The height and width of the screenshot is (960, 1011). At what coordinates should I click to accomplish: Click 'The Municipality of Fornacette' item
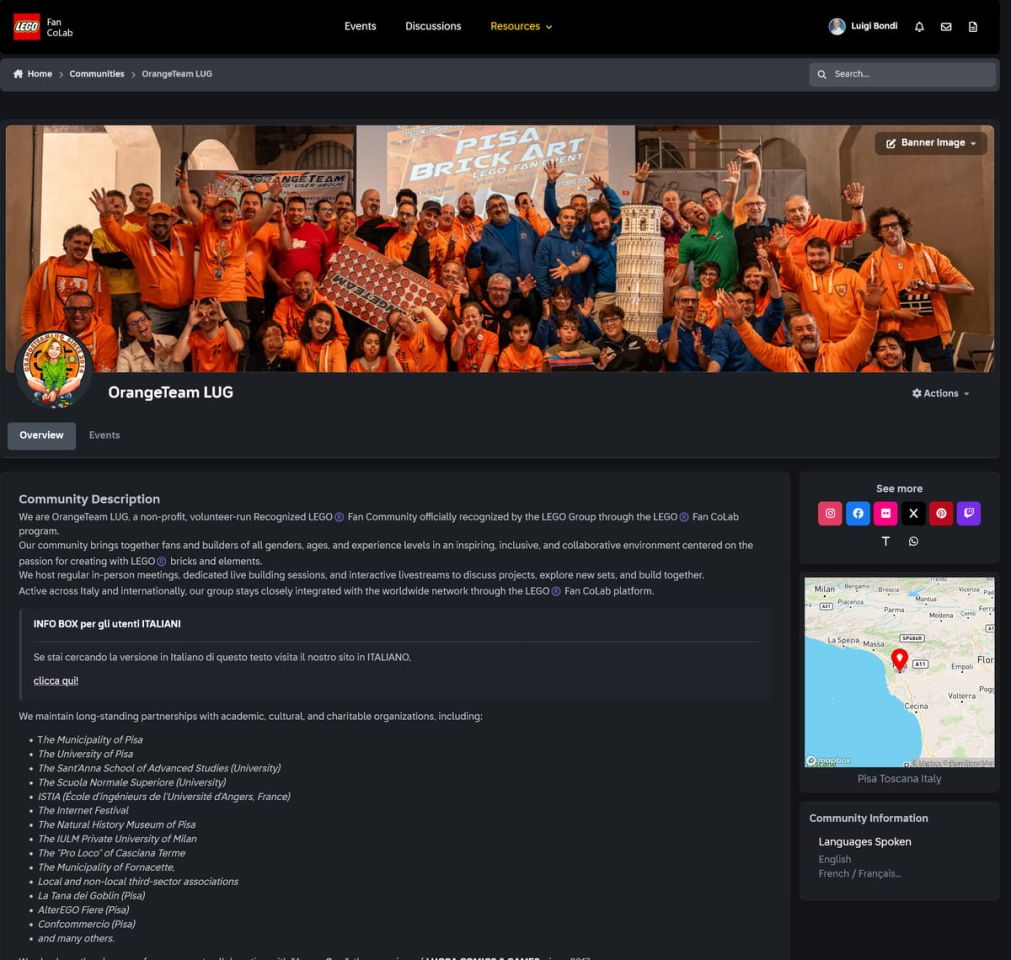click(106, 867)
